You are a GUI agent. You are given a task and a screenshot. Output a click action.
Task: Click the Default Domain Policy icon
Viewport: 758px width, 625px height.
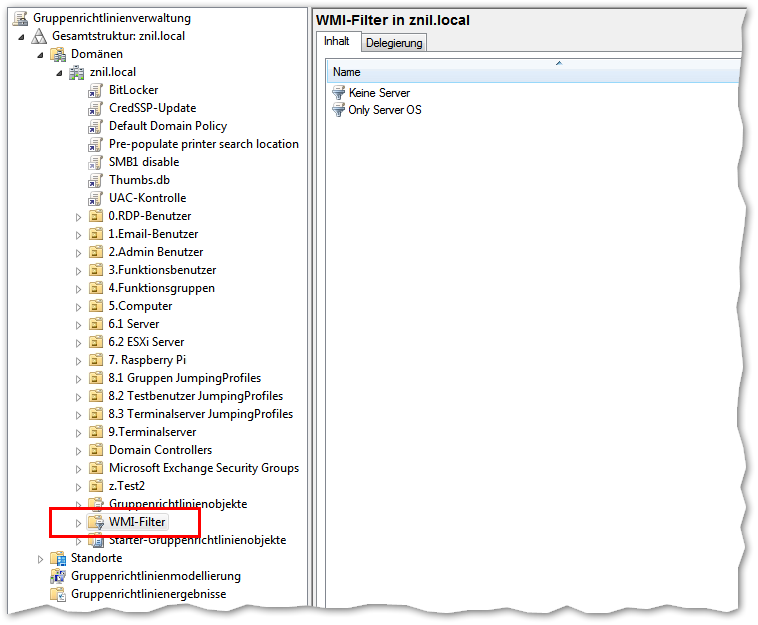[95, 126]
